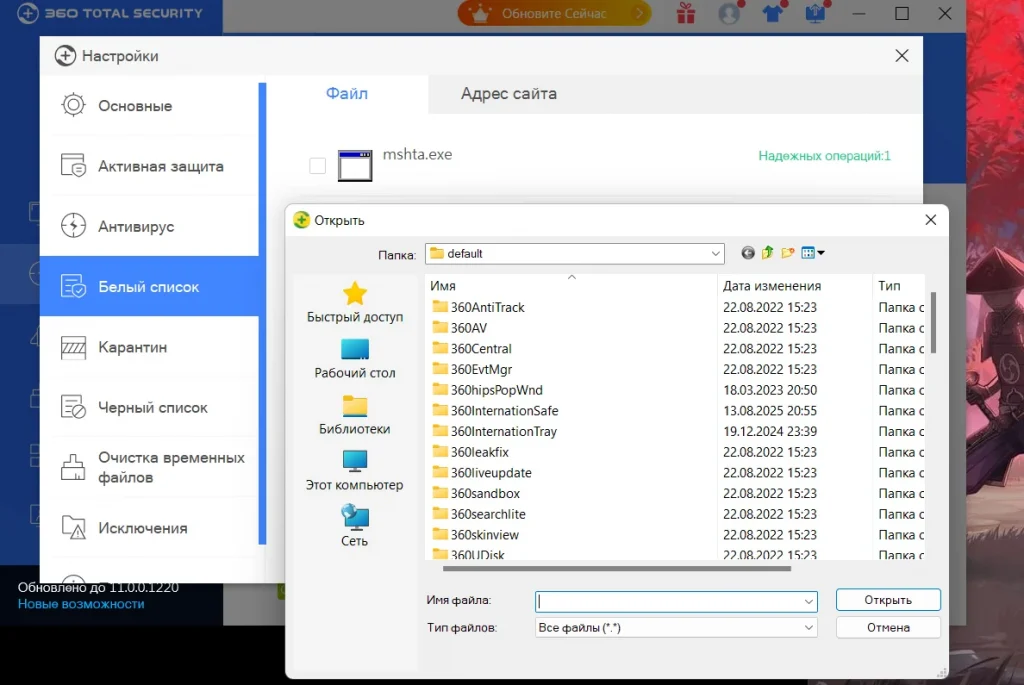Click the Надежных операций:1 label
1024x685 pixels.
(824, 156)
